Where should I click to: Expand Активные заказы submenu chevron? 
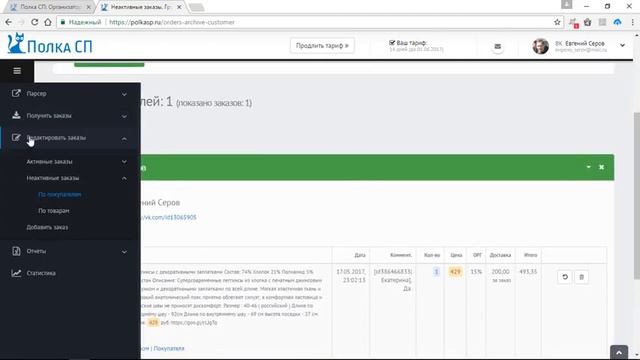(124, 162)
